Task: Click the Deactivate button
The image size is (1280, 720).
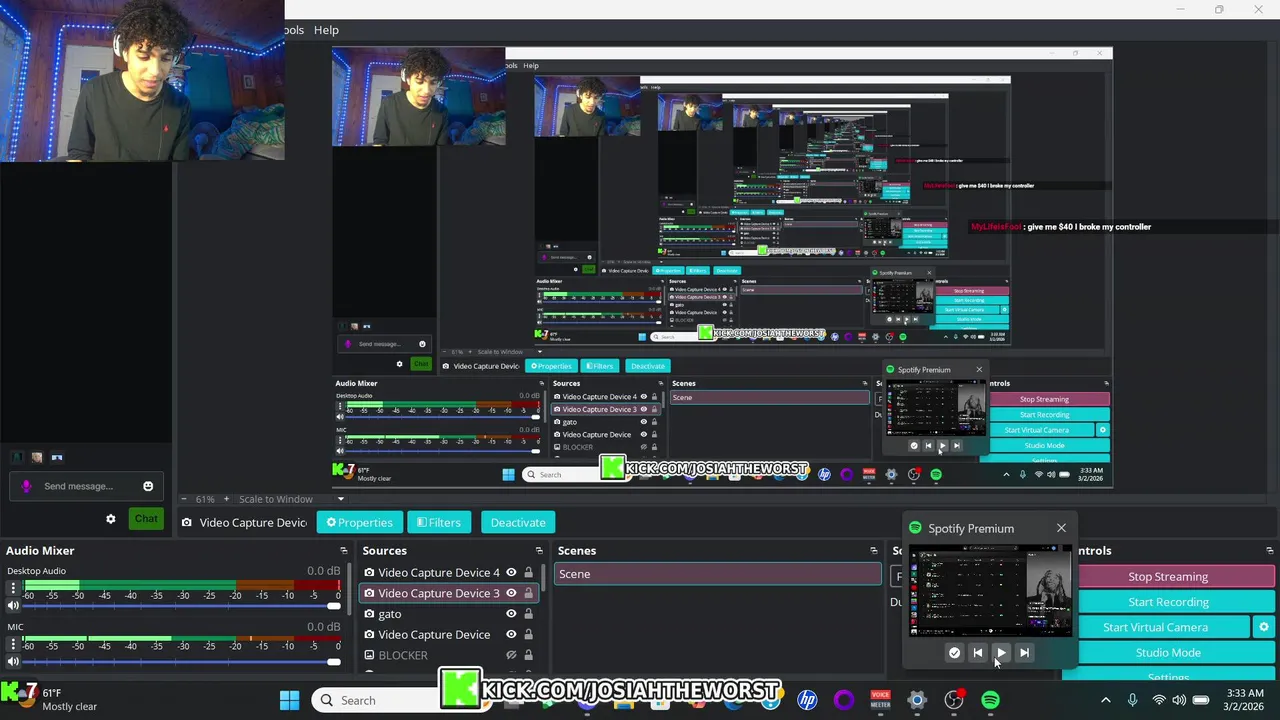Action: (518, 522)
